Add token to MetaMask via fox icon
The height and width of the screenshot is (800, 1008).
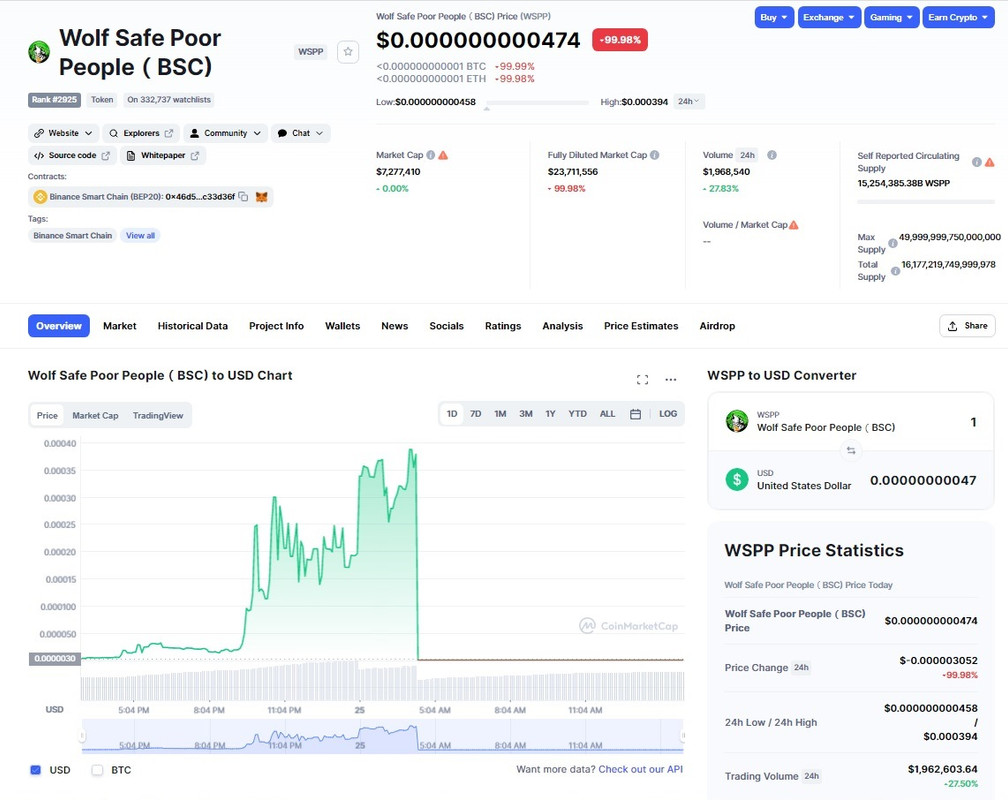(x=262, y=197)
